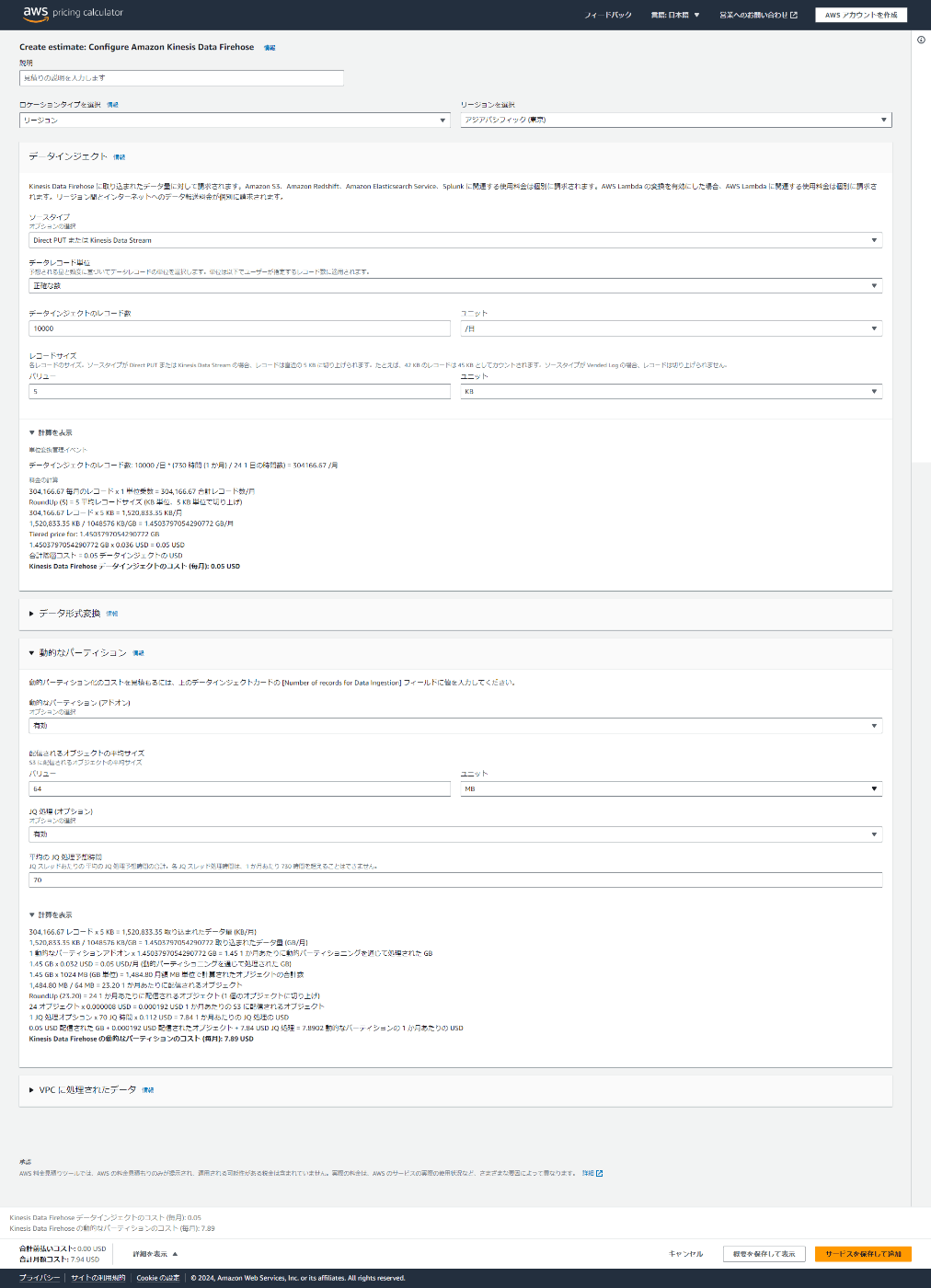Focus the データインジェクトのレコード数 field showing 10000
Image resolution: width=931 pixels, height=1288 pixels.
(239, 328)
